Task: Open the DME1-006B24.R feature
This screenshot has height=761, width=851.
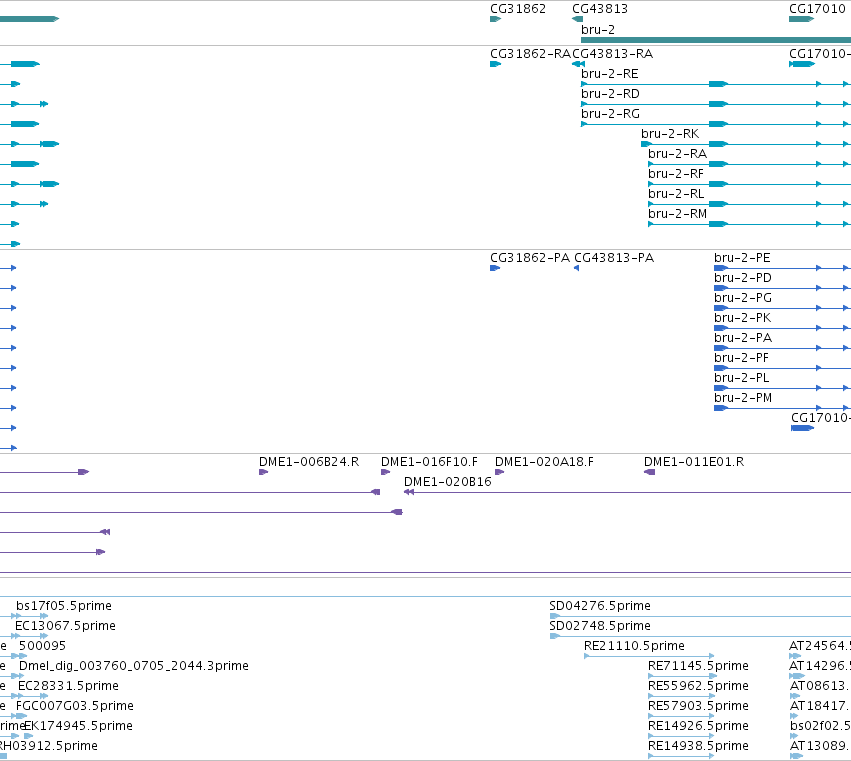Action: point(309,462)
